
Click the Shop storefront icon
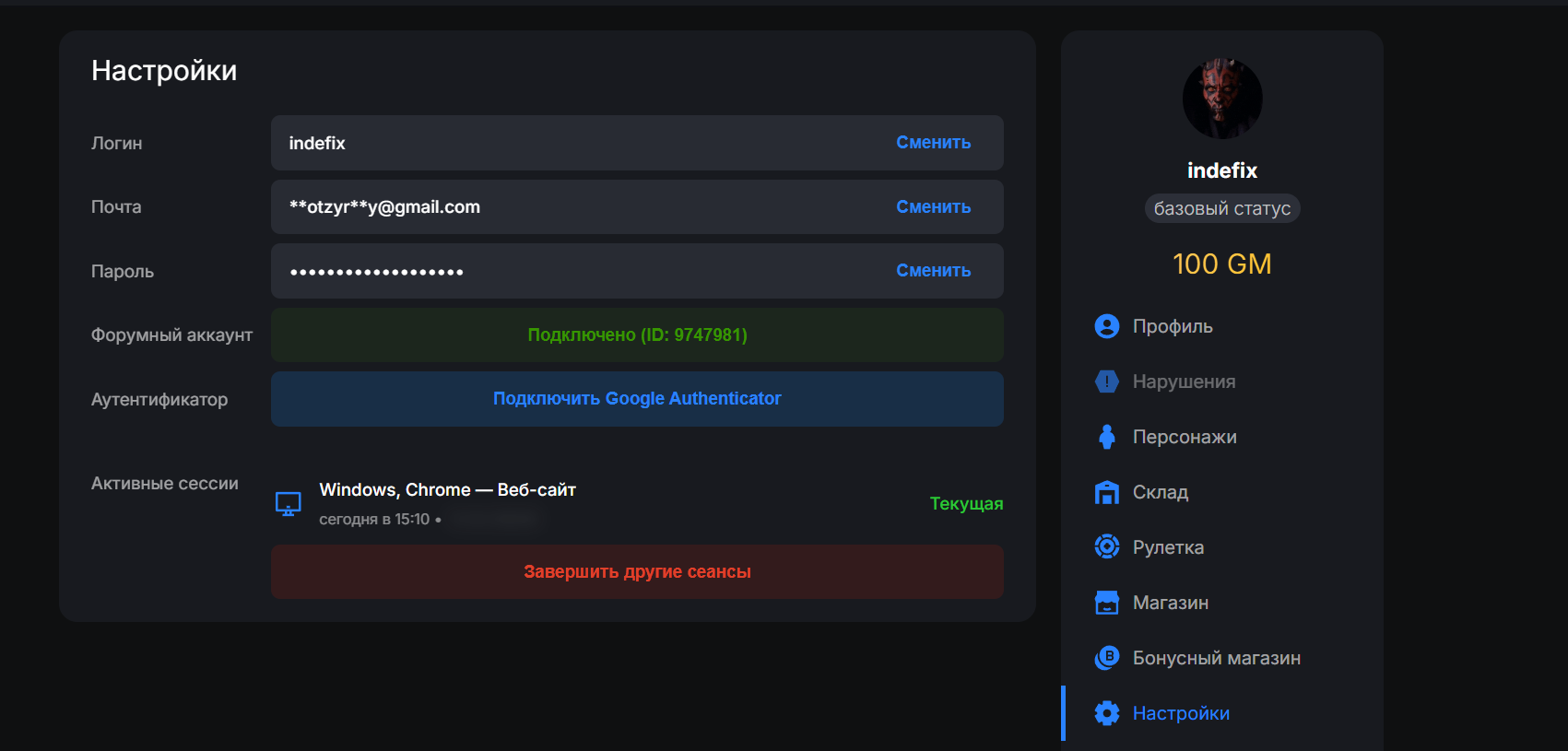[1106, 603]
